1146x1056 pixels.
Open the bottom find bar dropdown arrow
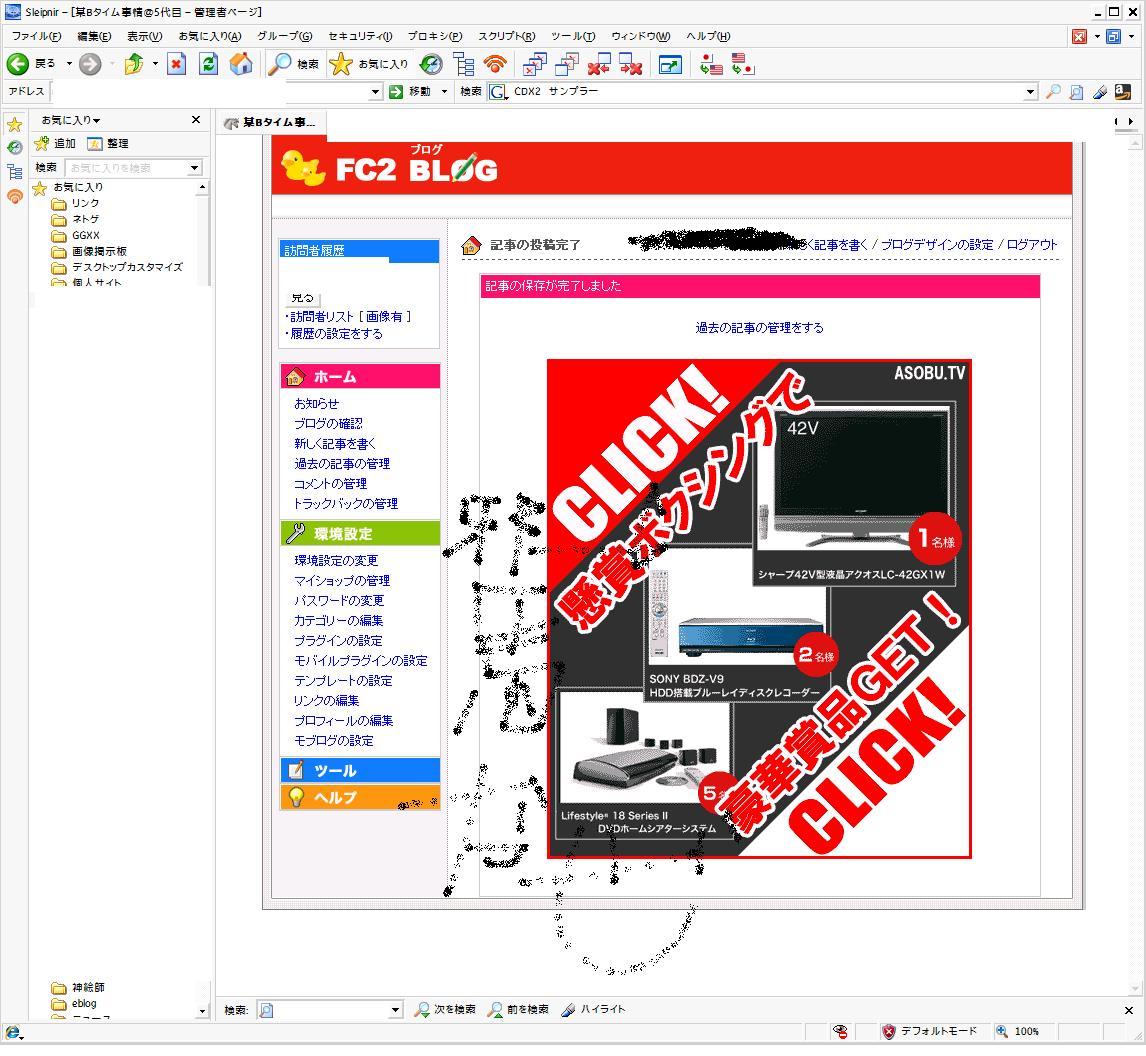395,1010
